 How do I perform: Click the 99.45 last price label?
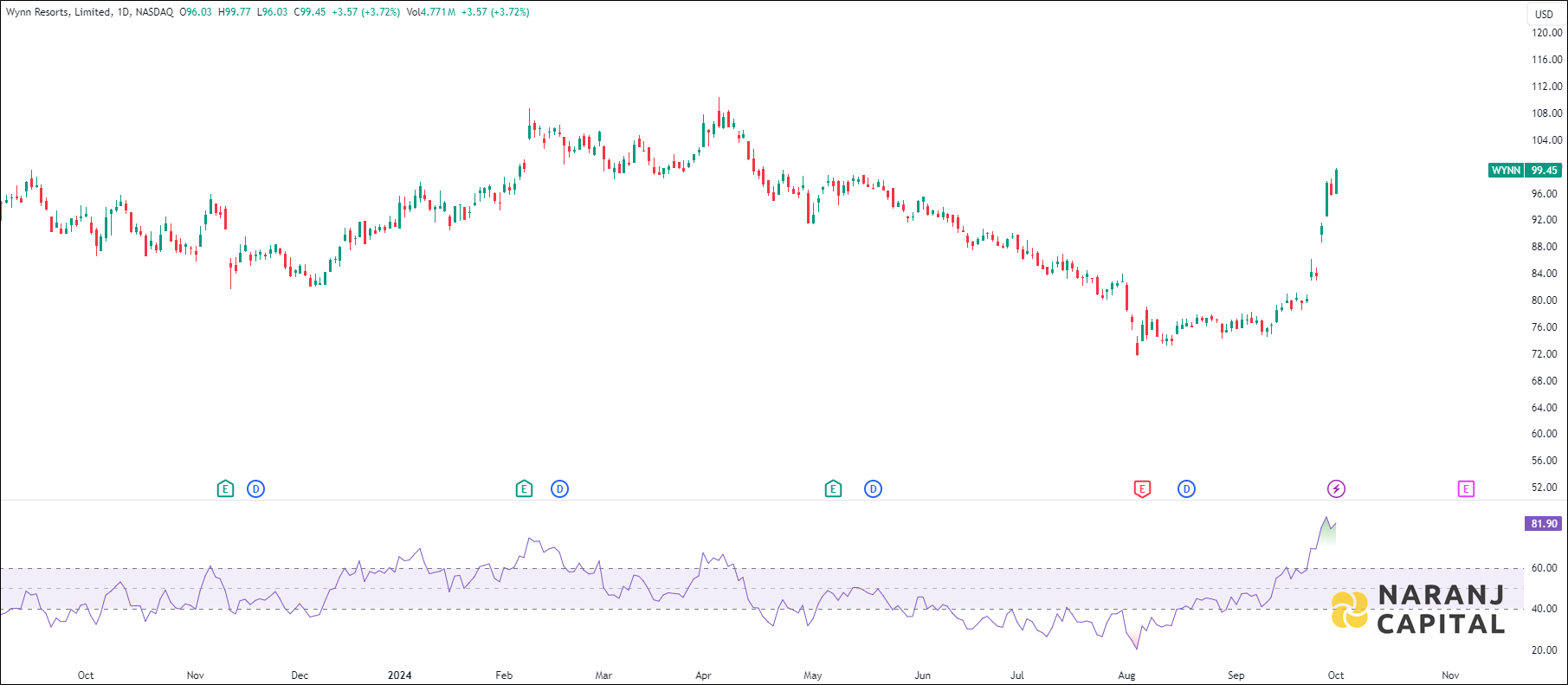[x=1544, y=171]
